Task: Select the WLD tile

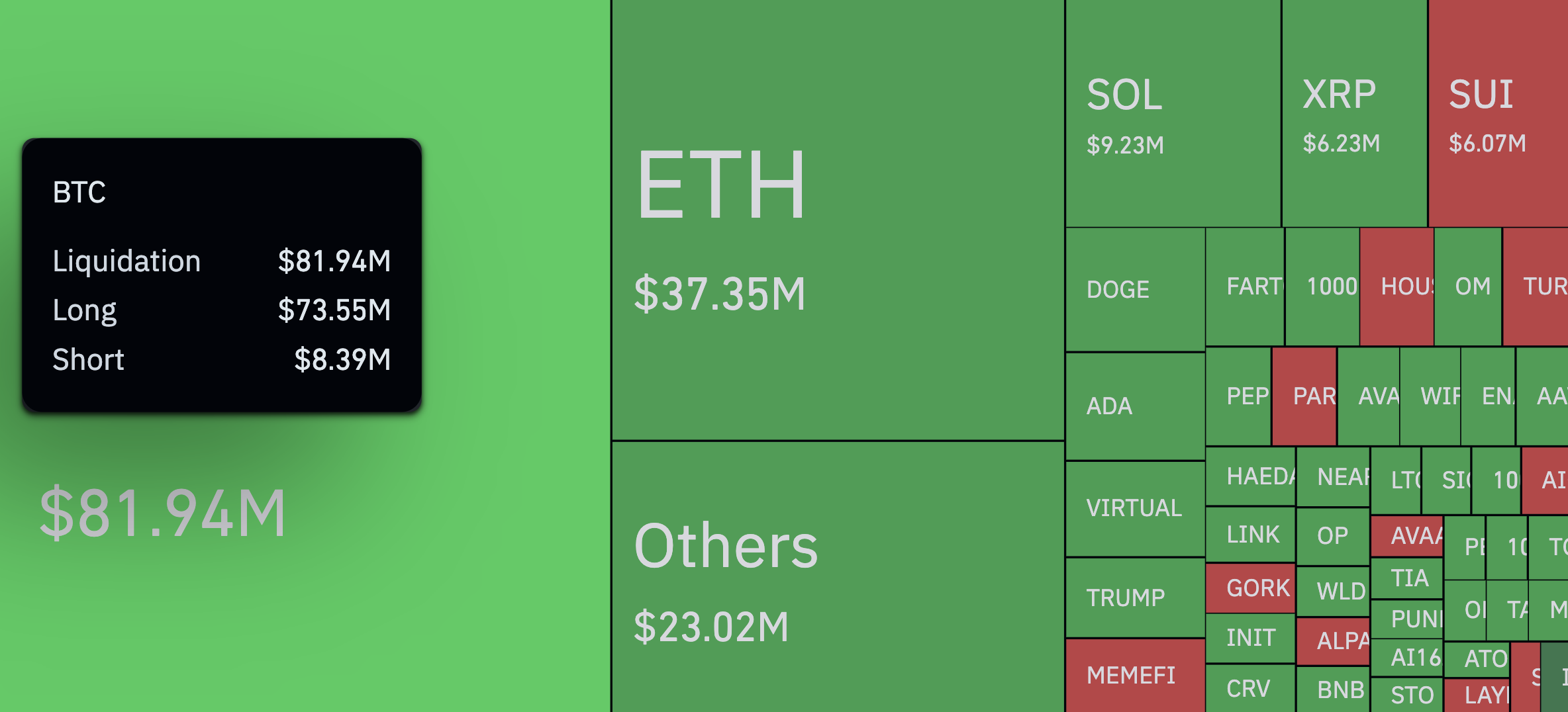Action: pos(1332,591)
